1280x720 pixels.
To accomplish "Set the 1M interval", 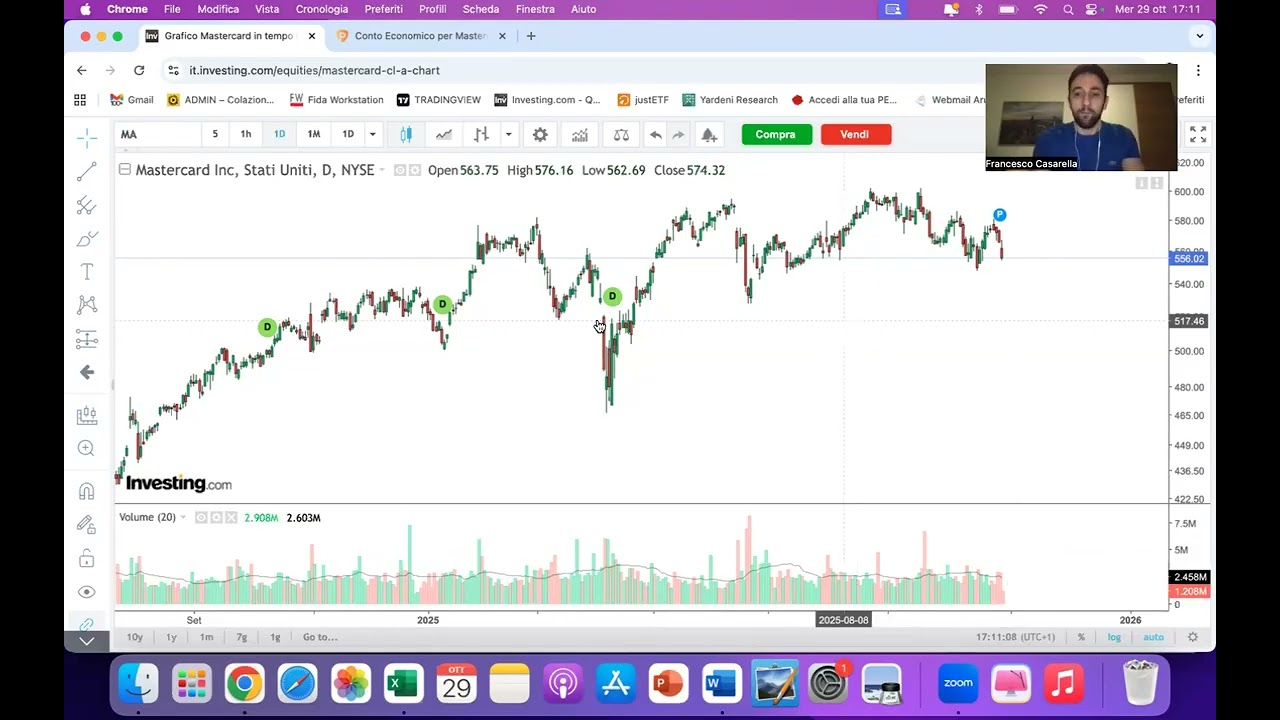I will (x=314, y=134).
